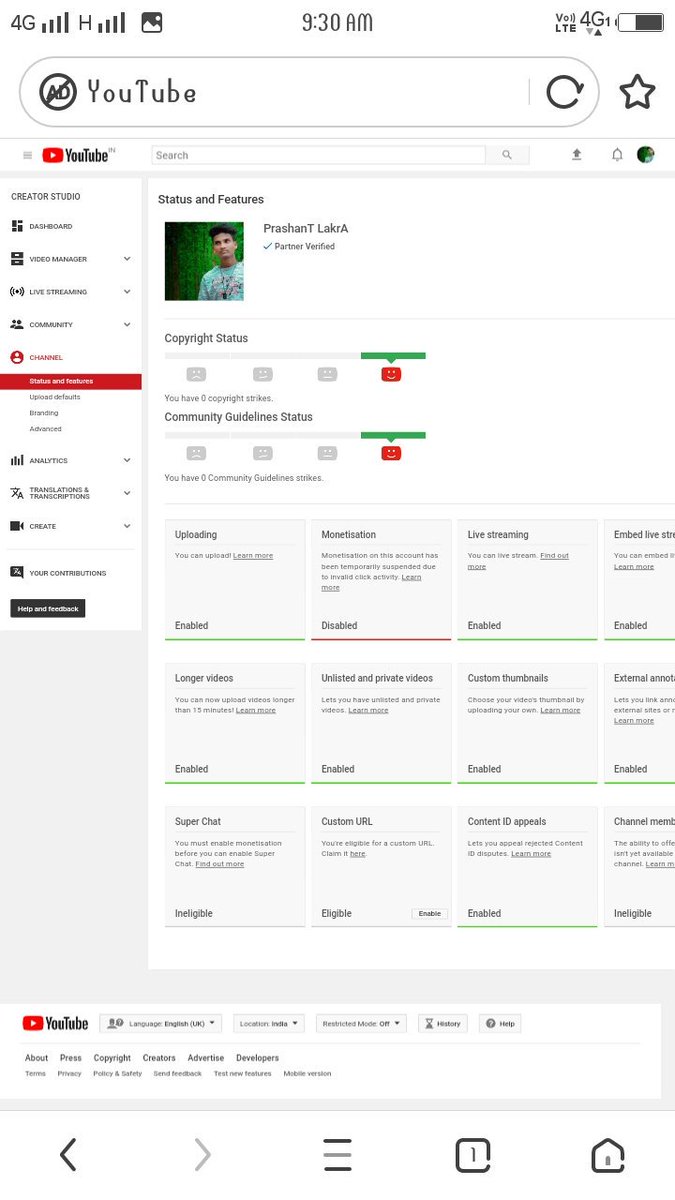
Task: Reload the page with refresh icon
Action: (564, 92)
